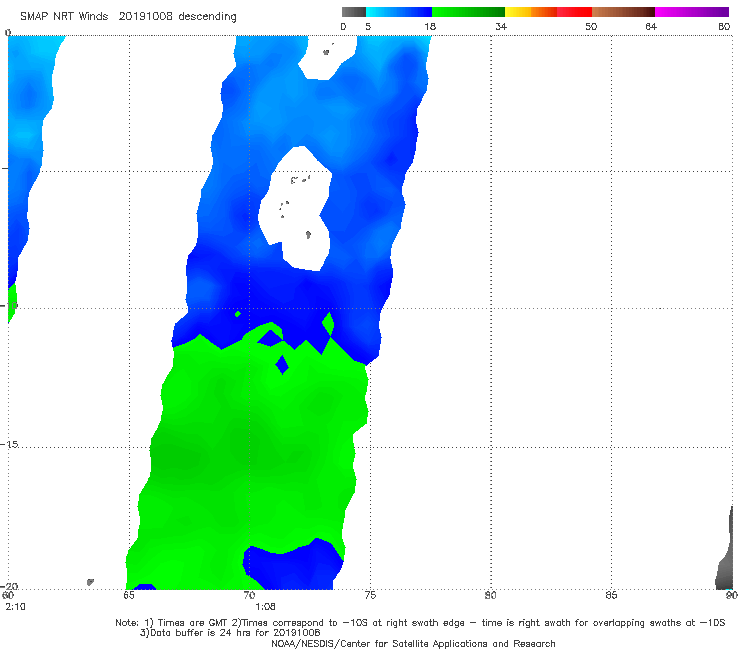Click the 'Note: 1) Times are GMT' line
Viewport: 740px width, 650px height.
point(420,623)
